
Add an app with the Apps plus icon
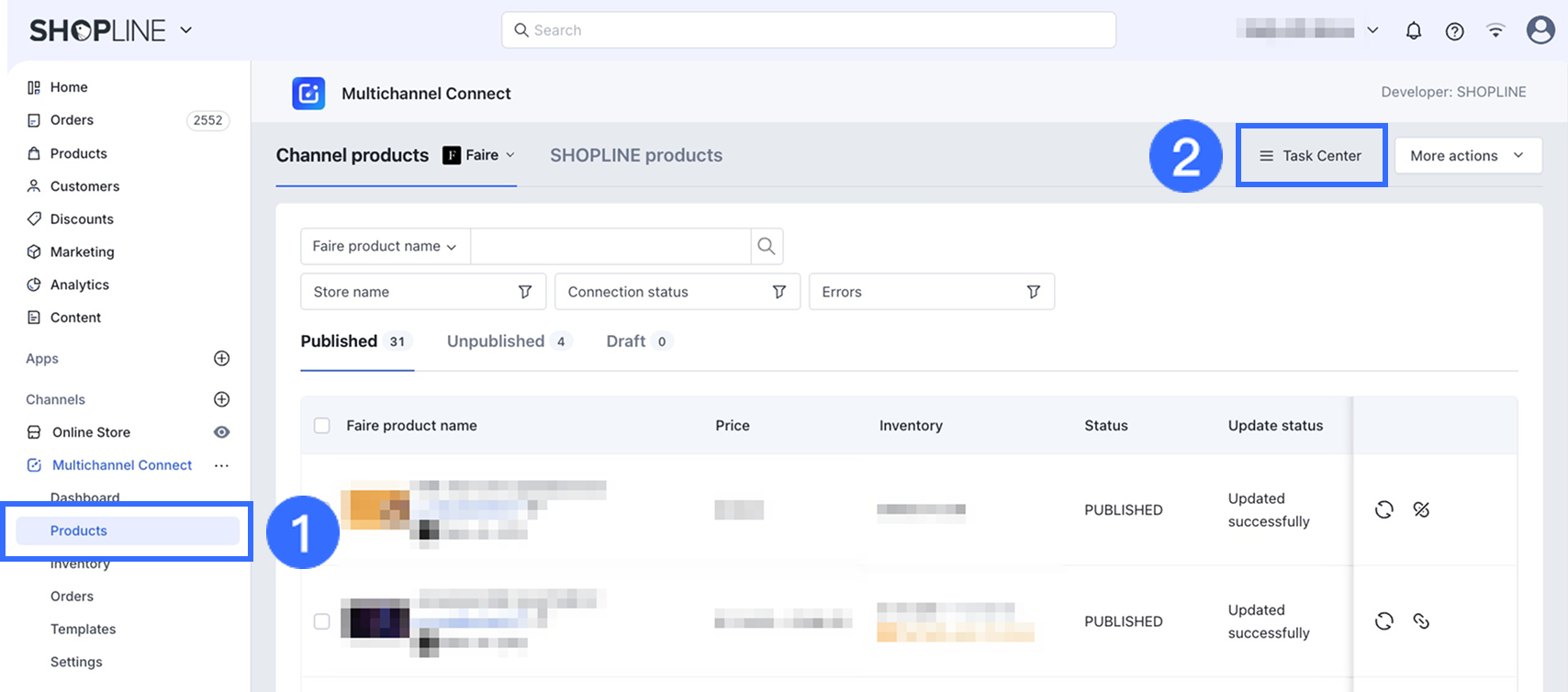pos(221,358)
